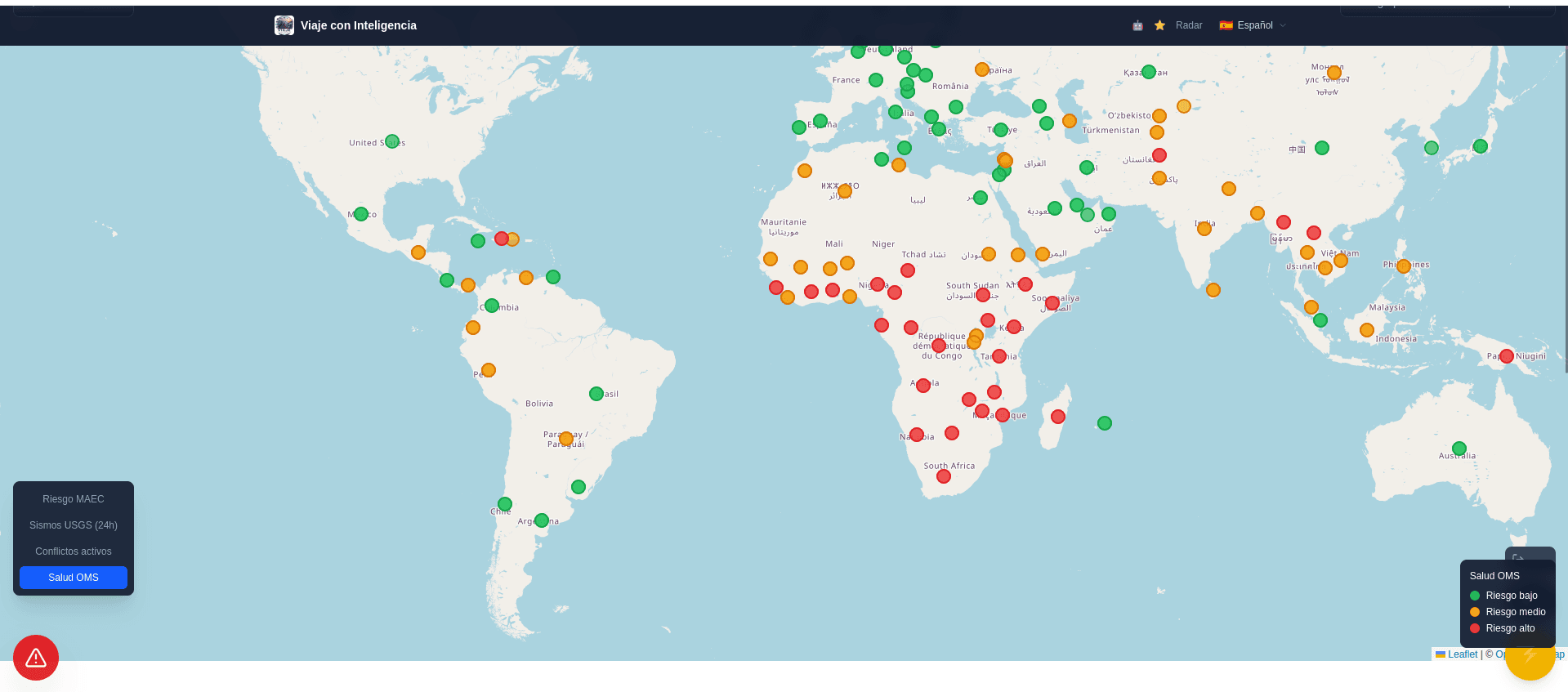Click the Viaje con Inteligencia logo

(284, 25)
